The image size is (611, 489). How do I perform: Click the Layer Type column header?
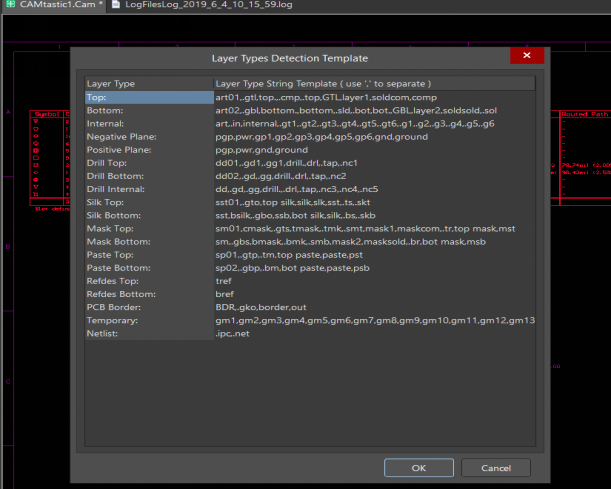[x=147, y=83]
